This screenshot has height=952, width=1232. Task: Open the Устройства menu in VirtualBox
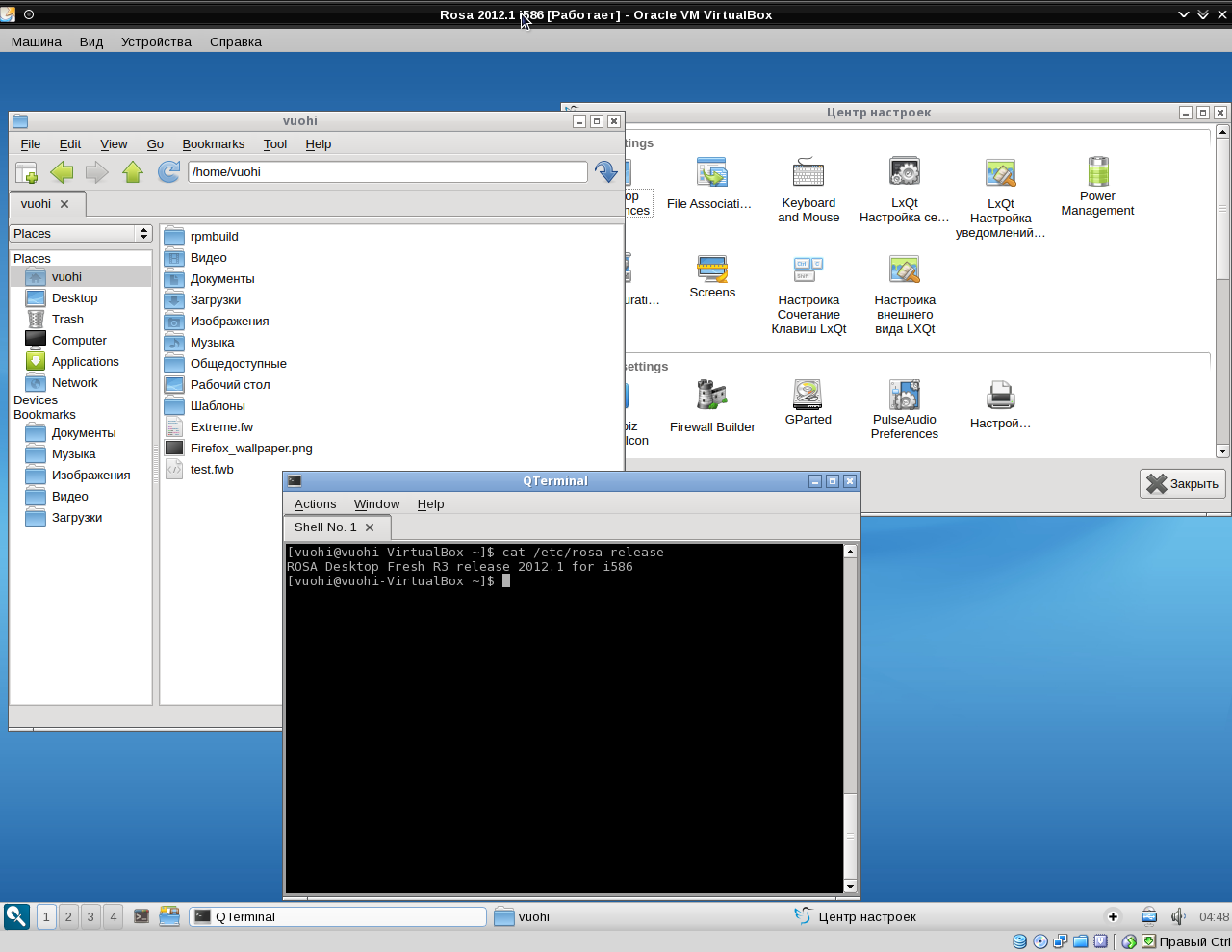click(156, 42)
